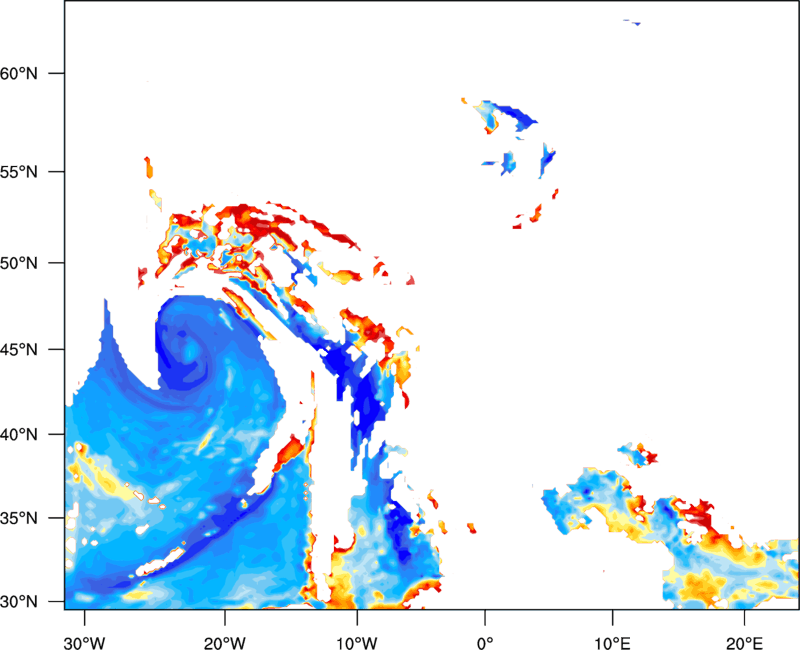800x650 pixels.
Task: Click the 50°N latitude label
Action: [x=19, y=263]
